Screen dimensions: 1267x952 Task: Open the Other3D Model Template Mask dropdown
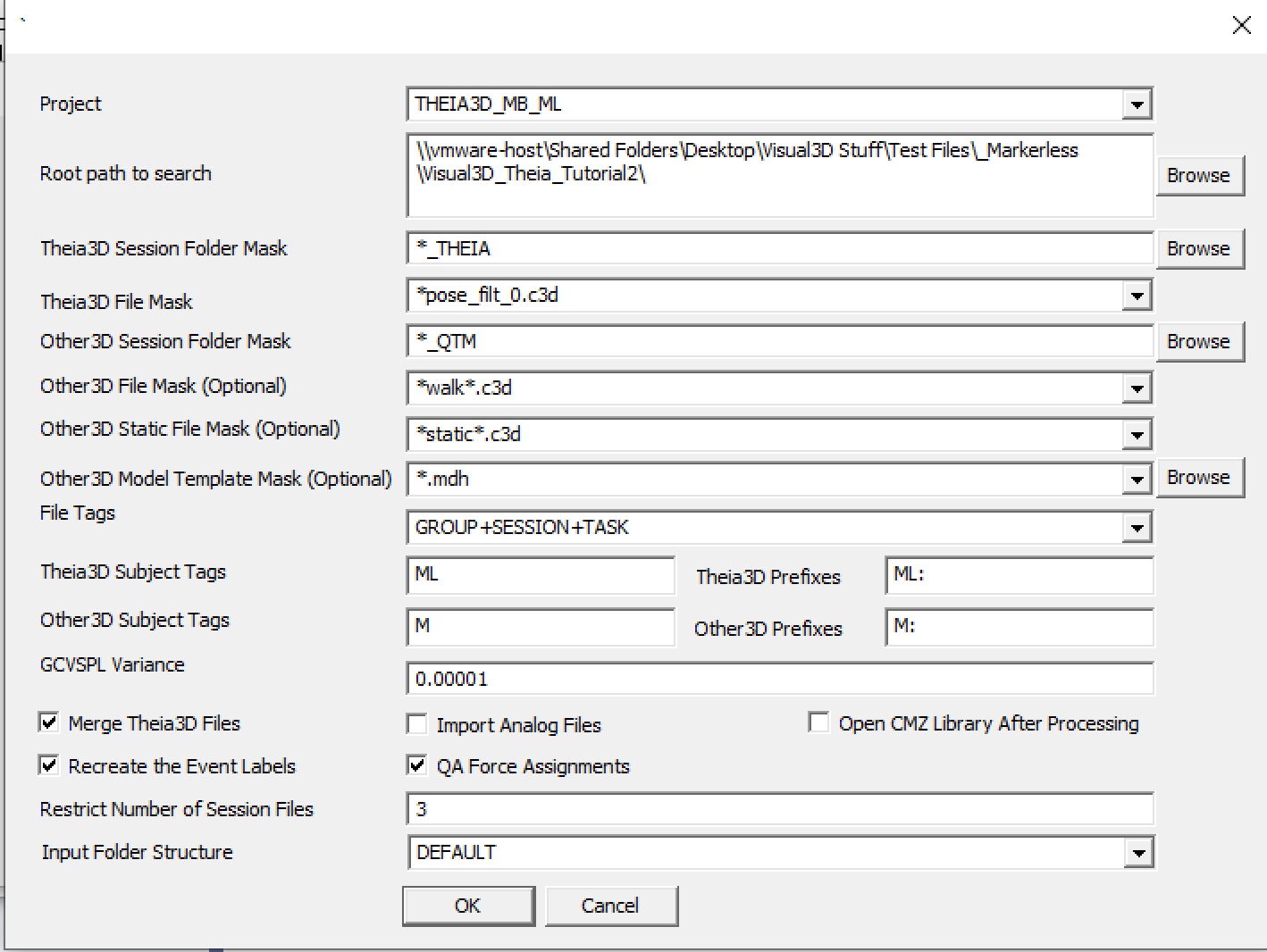pos(1137,480)
